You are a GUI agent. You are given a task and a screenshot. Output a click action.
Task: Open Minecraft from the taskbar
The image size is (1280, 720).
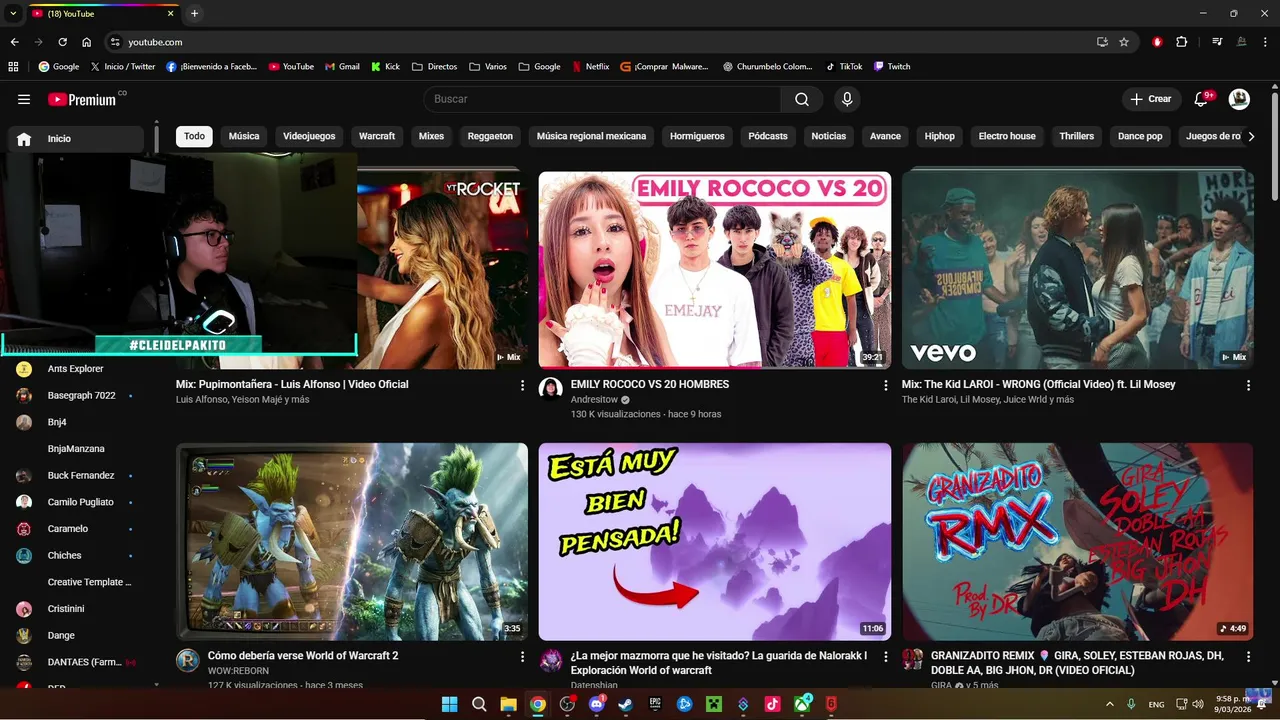click(714, 704)
